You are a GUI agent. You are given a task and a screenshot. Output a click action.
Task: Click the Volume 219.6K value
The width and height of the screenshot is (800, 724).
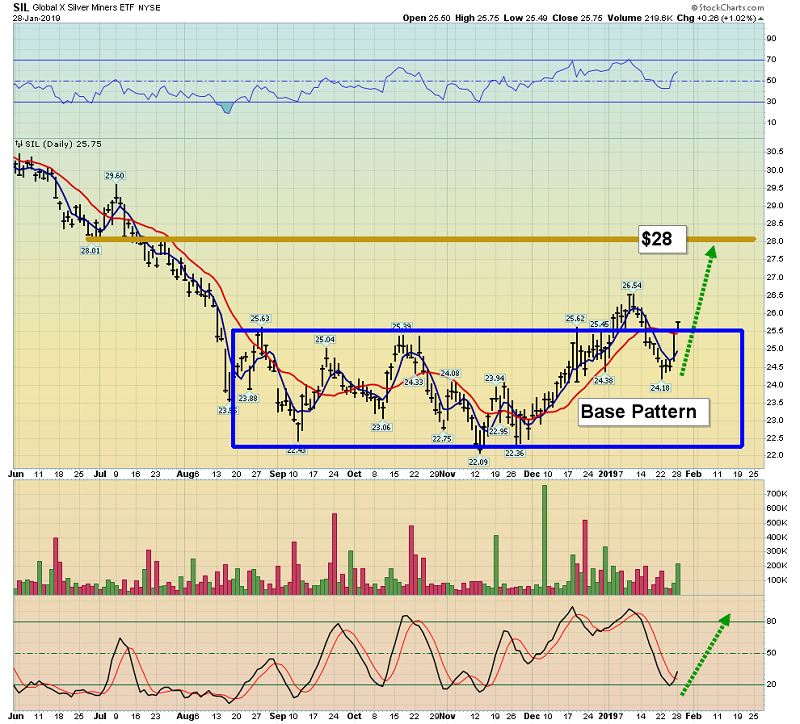tap(640, 18)
